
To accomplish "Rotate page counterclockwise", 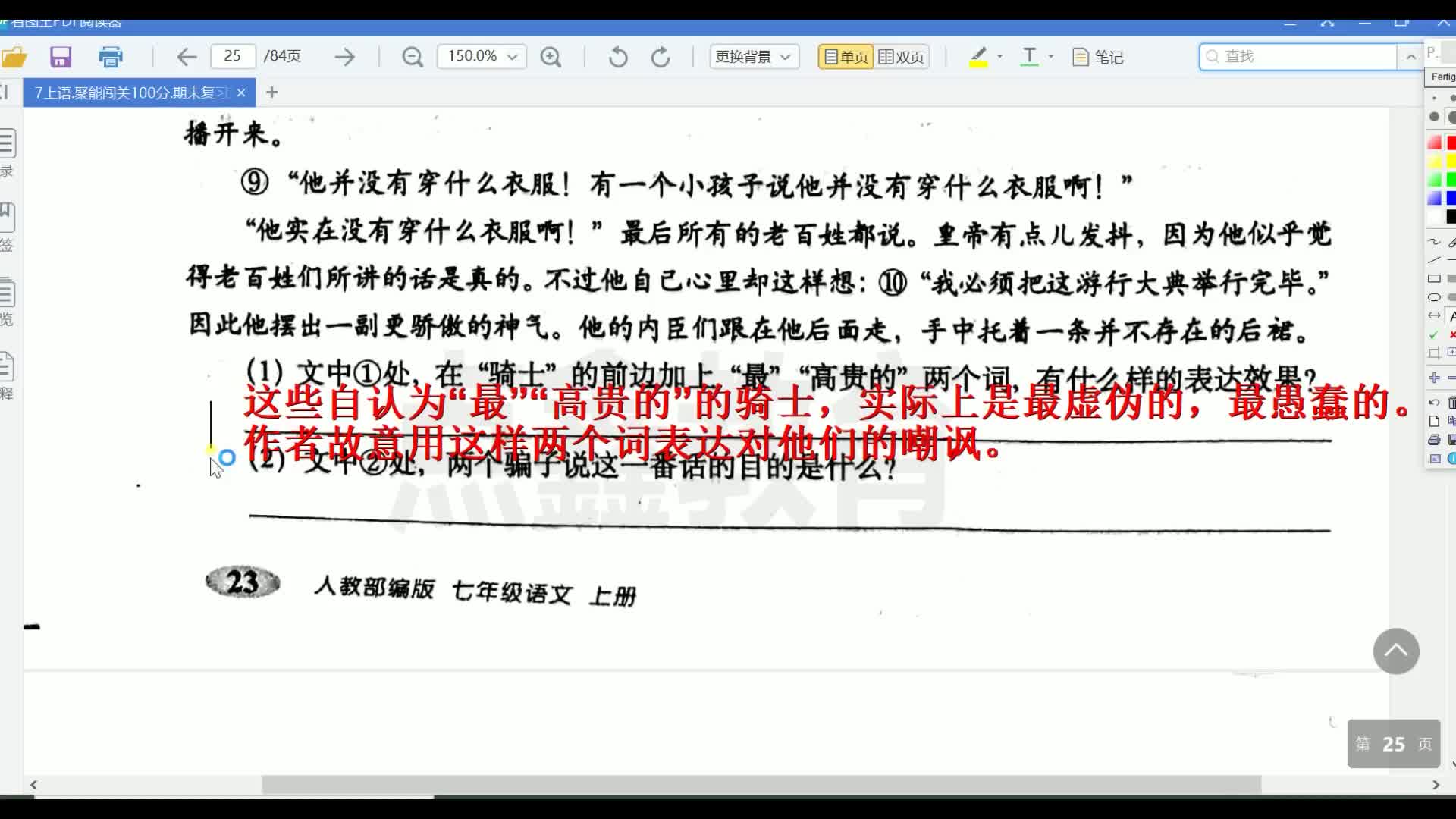I will coord(618,57).
